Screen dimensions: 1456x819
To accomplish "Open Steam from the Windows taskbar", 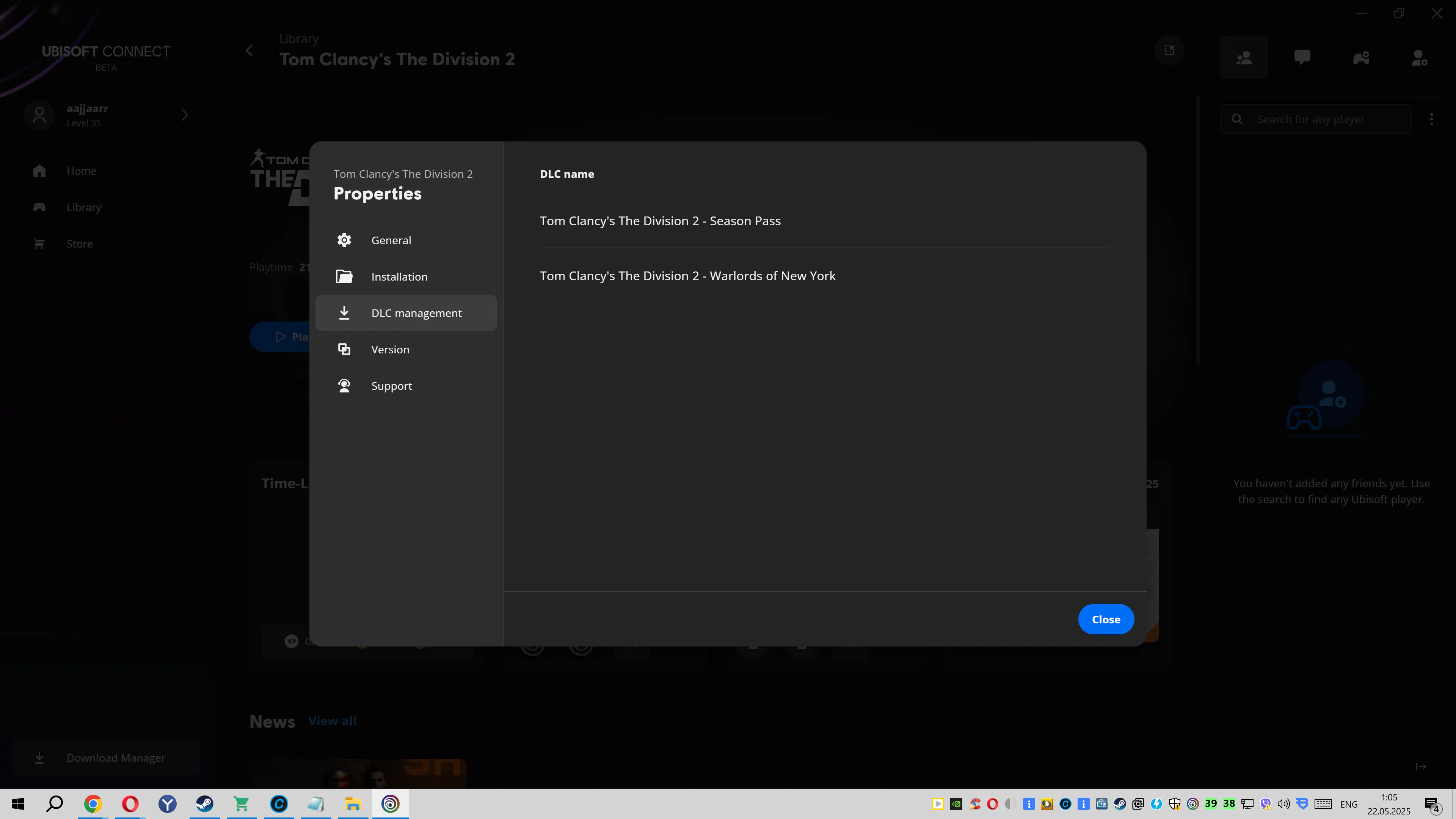I will pyautogui.click(x=204, y=804).
